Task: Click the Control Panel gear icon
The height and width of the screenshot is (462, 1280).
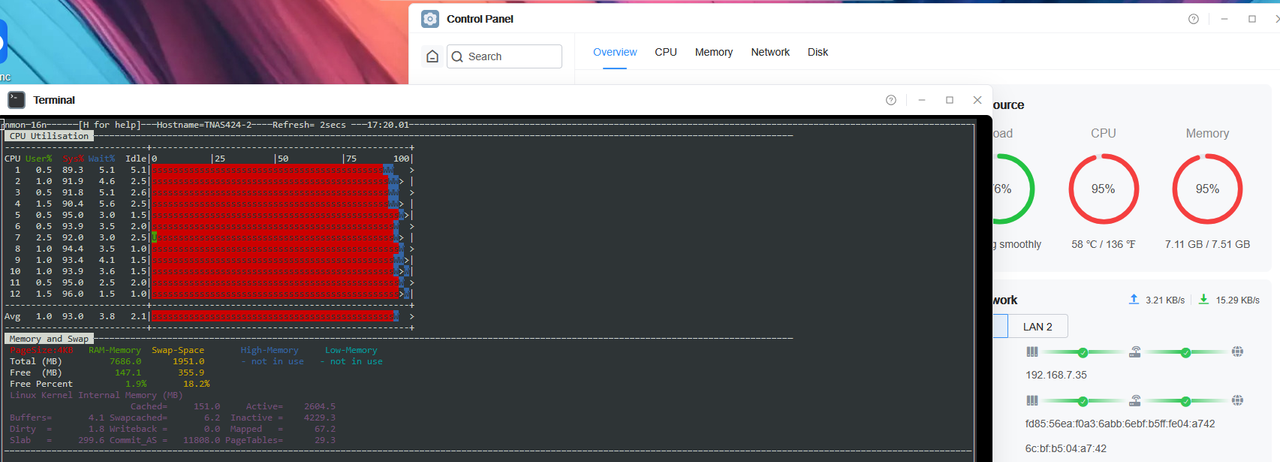Action: pos(430,19)
